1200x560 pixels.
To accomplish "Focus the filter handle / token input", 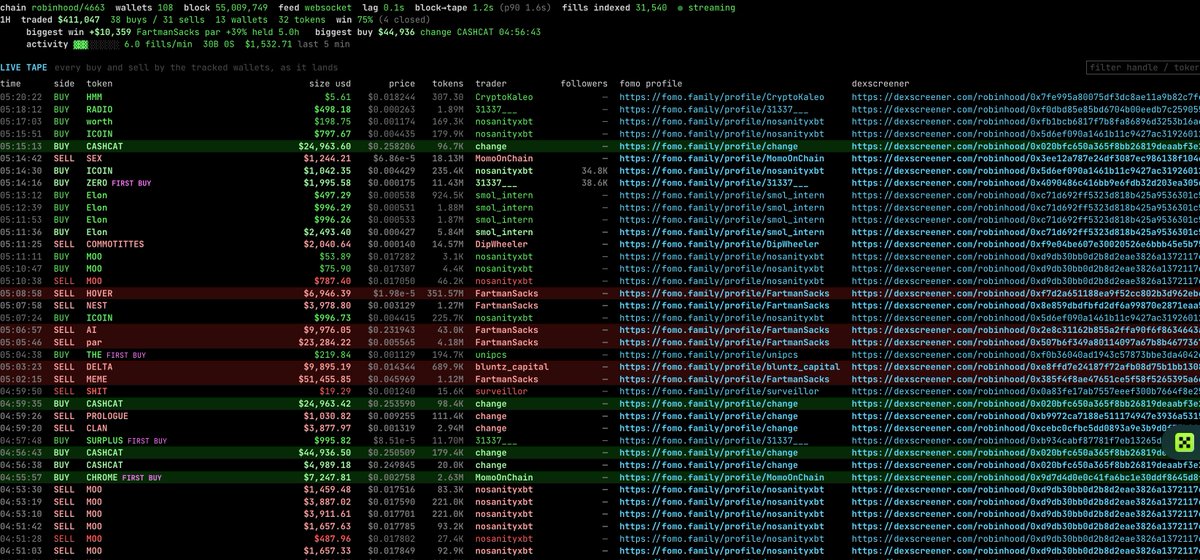I will point(1142,68).
